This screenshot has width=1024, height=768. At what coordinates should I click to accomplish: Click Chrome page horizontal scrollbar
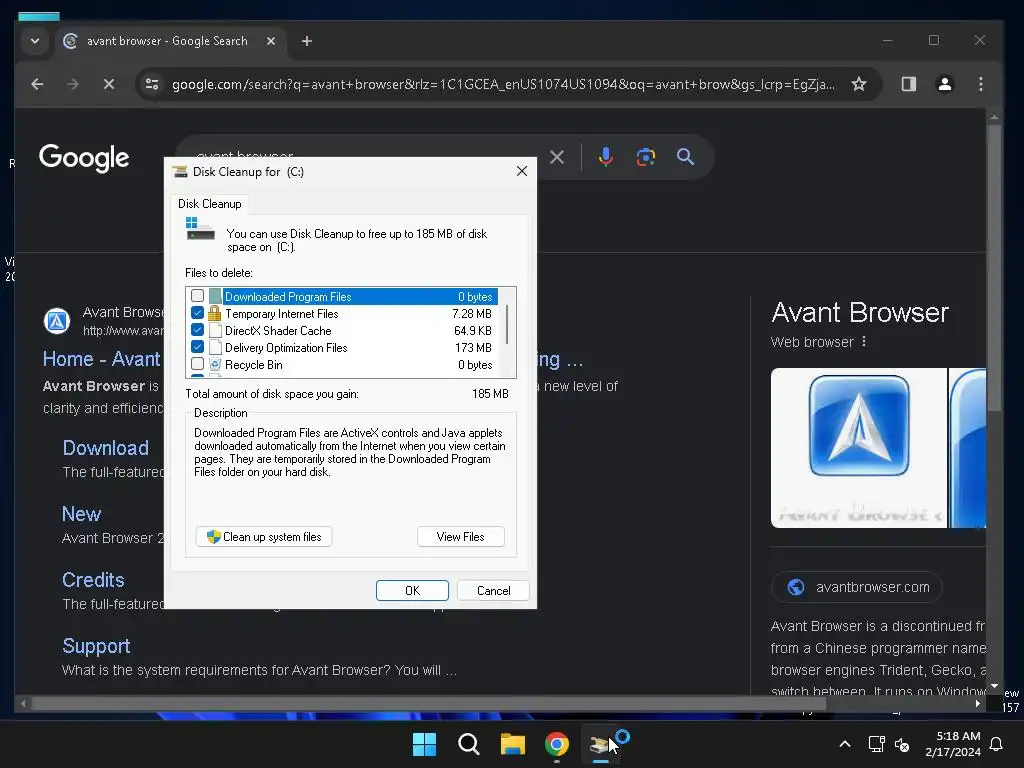pos(429,703)
